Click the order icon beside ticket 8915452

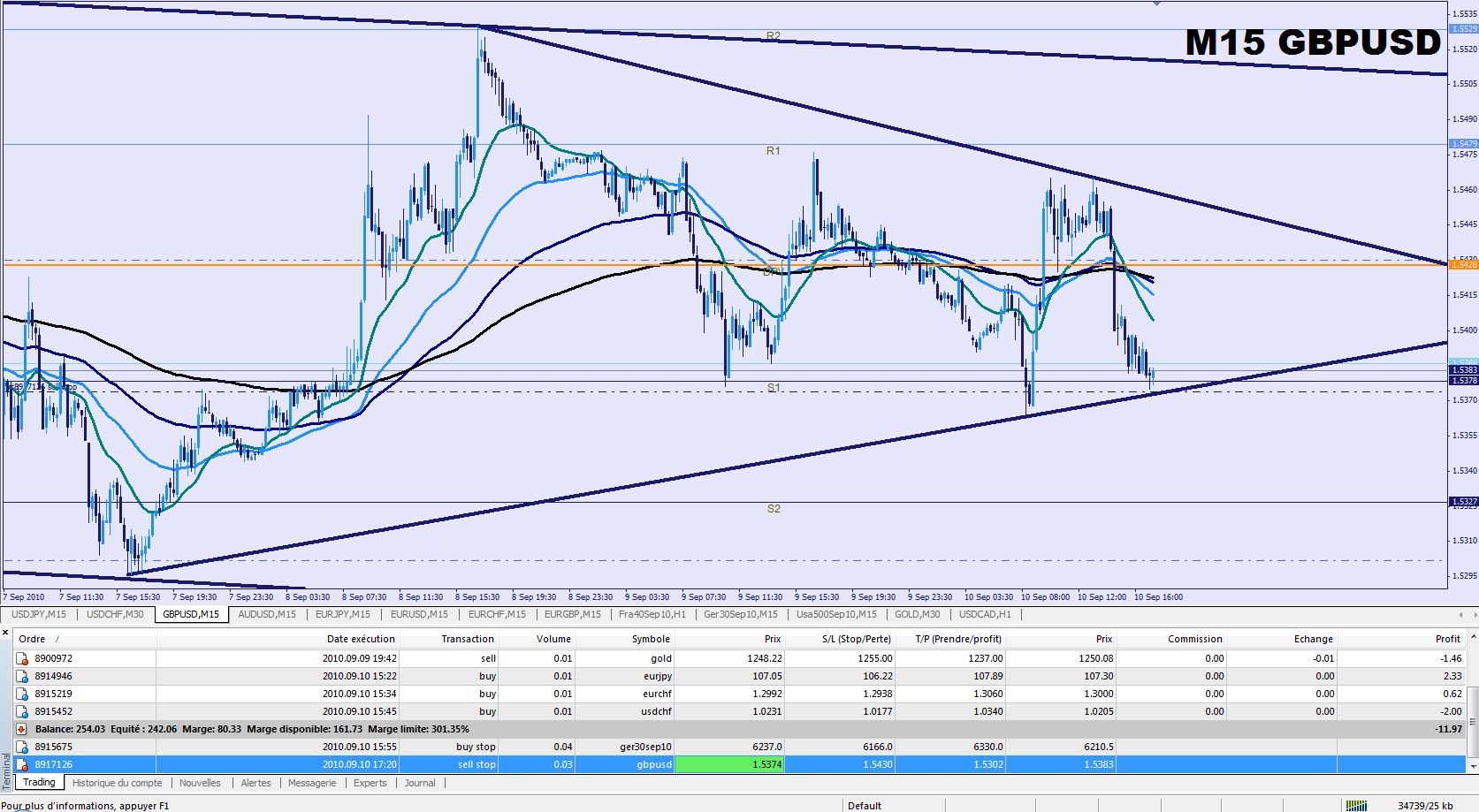(x=22, y=711)
